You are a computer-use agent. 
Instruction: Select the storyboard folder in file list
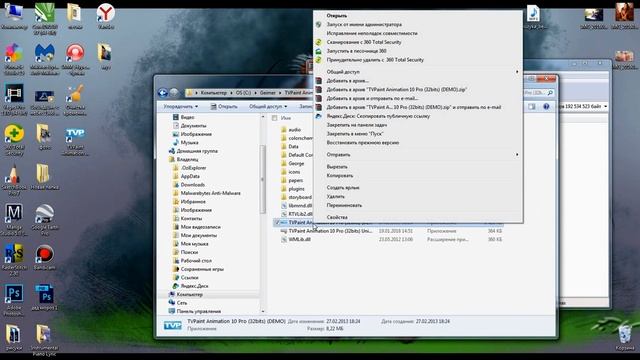296,197
